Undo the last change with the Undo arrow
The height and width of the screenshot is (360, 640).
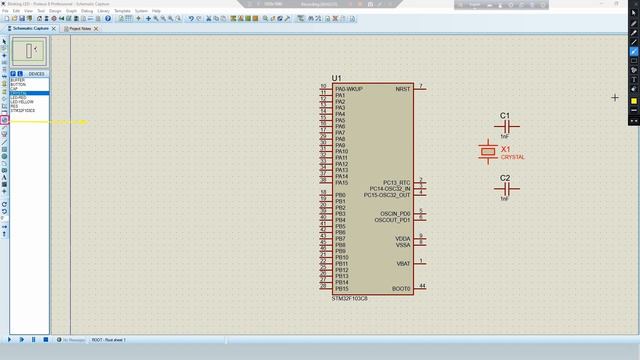191,18
